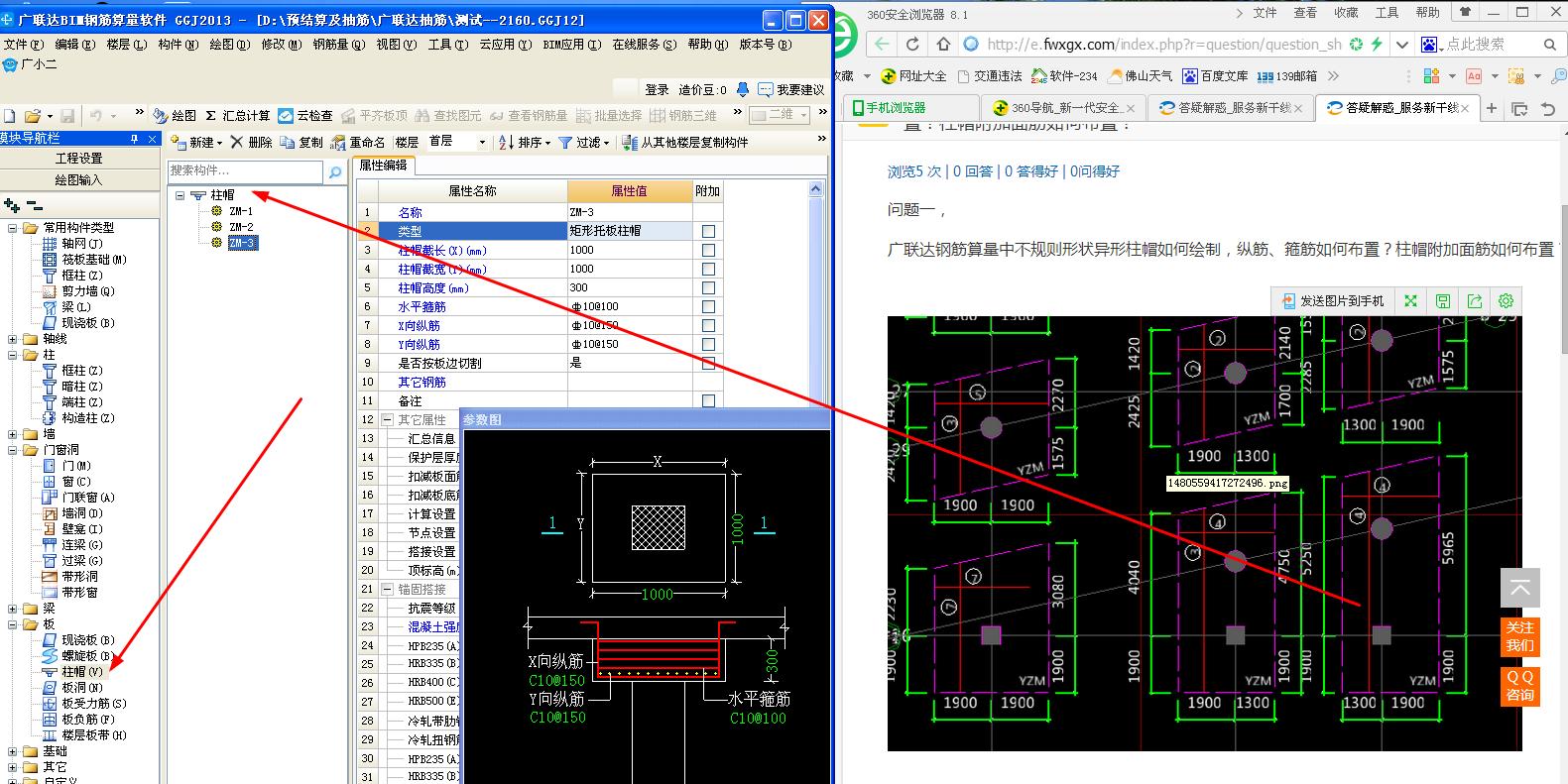Click browser URL address bar

pos(1162,45)
